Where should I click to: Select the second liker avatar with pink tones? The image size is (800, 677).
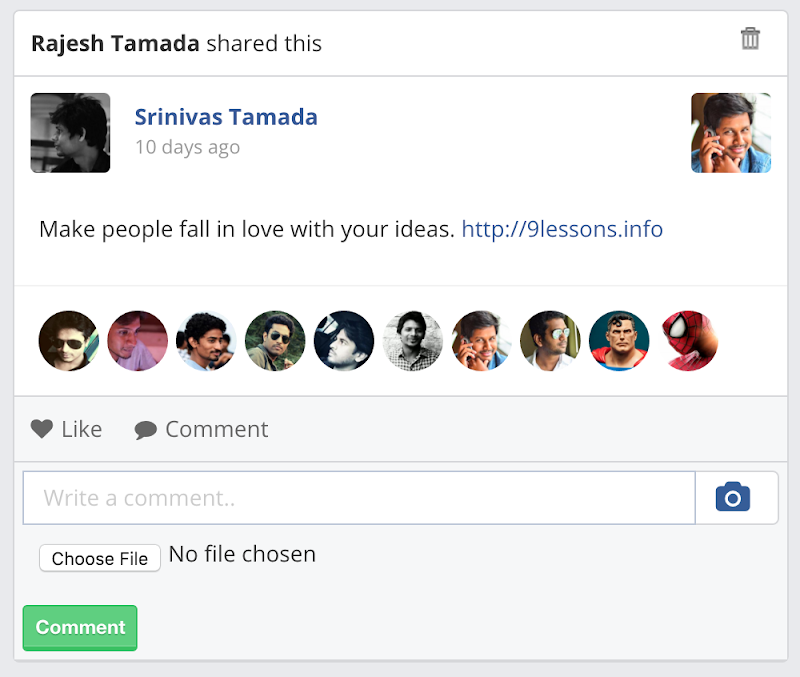[x=137, y=341]
